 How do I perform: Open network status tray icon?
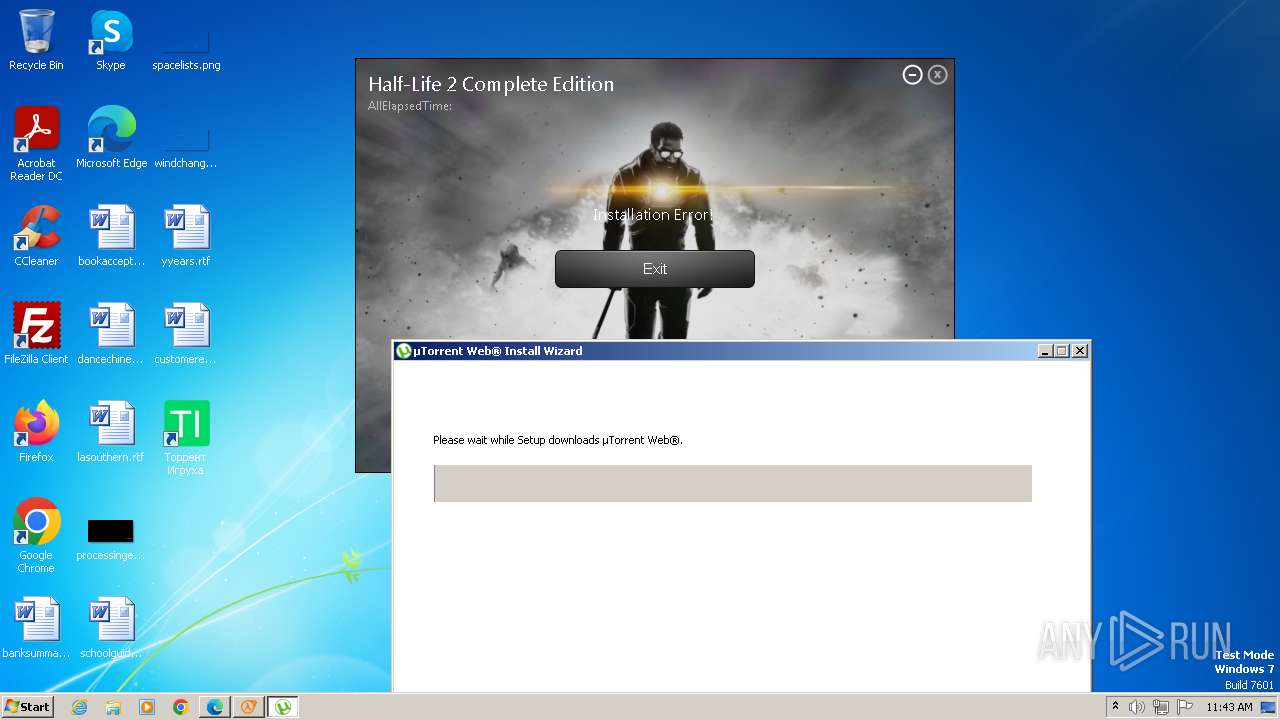coord(1160,707)
